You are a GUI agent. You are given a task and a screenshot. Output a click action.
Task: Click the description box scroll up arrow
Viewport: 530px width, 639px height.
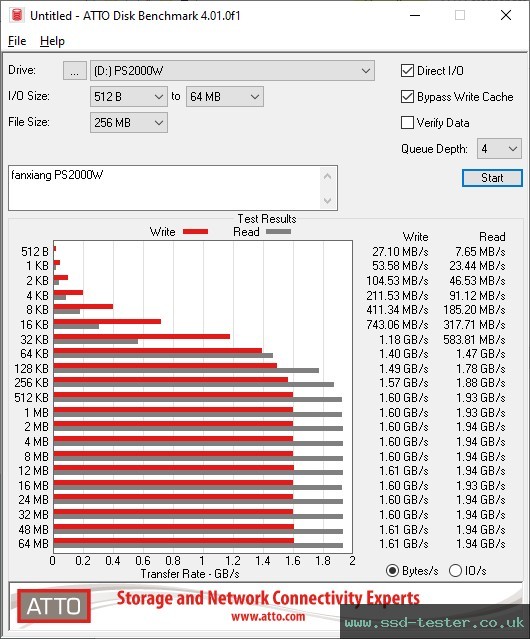pos(328,176)
